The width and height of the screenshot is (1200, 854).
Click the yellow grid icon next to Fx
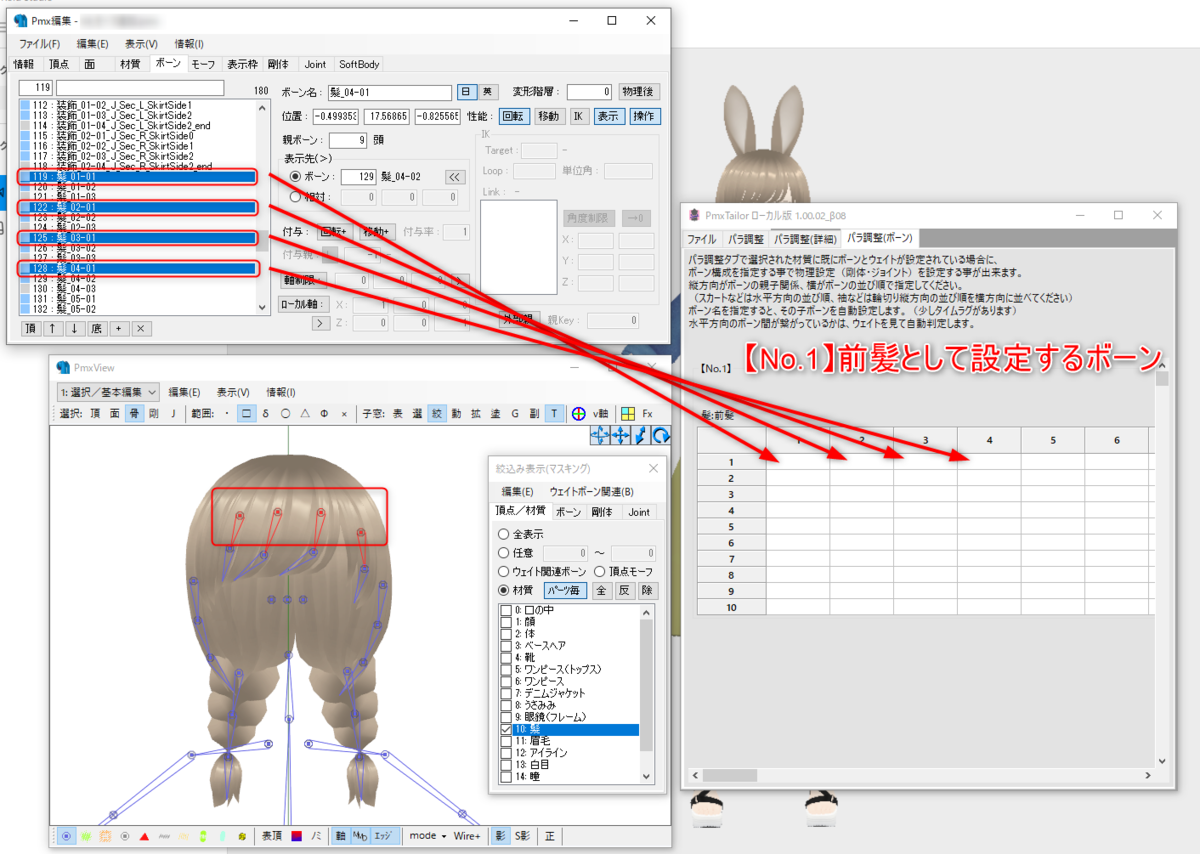628,414
